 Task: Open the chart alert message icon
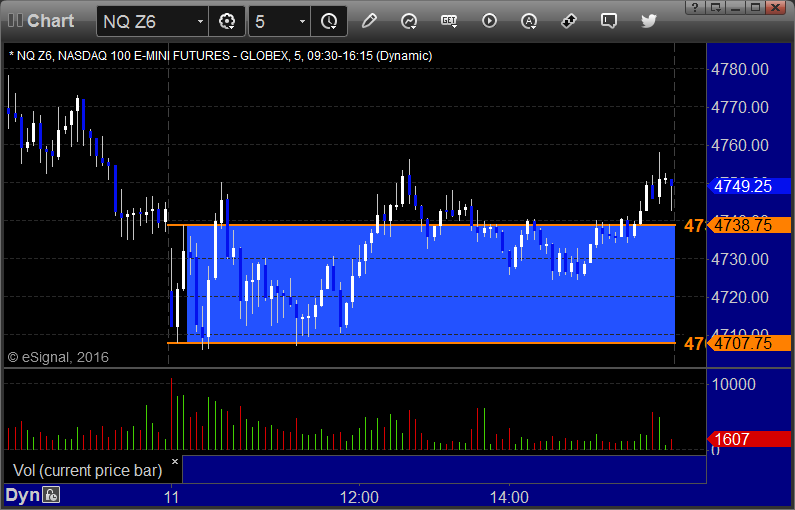pos(608,21)
